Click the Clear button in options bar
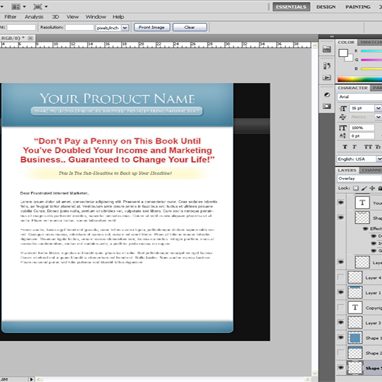The height and width of the screenshot is (382, 382). (x=190, y=27)
